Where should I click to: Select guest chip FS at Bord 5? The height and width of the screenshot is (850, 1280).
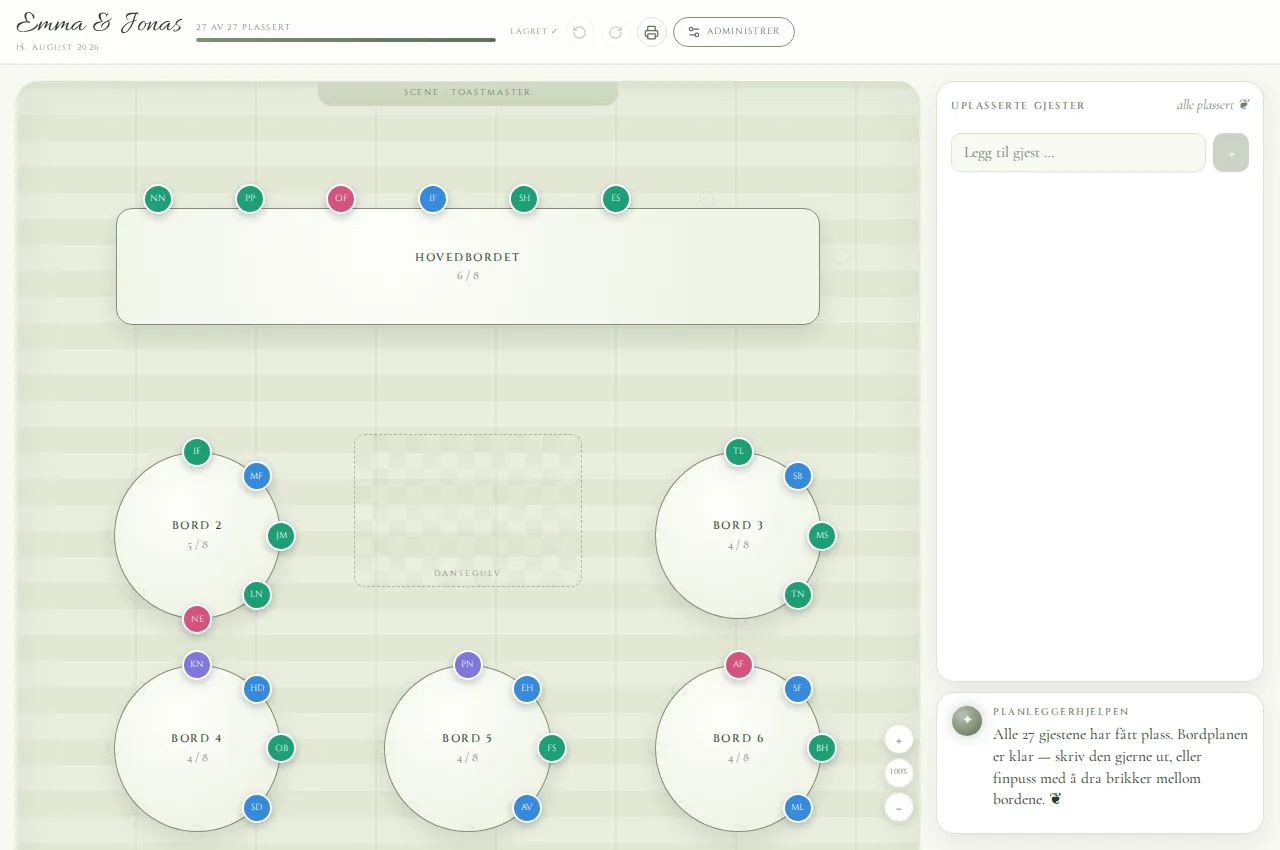(552, 748)
